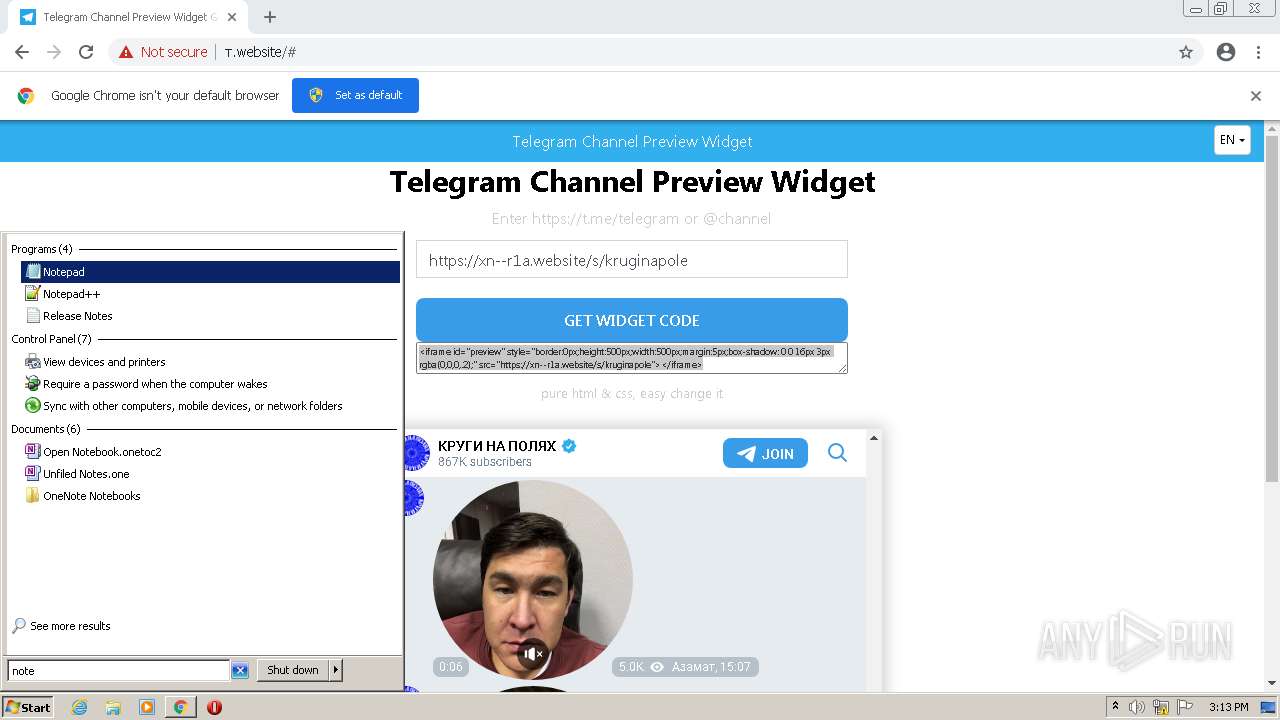The image size is (1280, 720).
Task: Open the EN language dropdown
Action: (x=1232, y=140)
